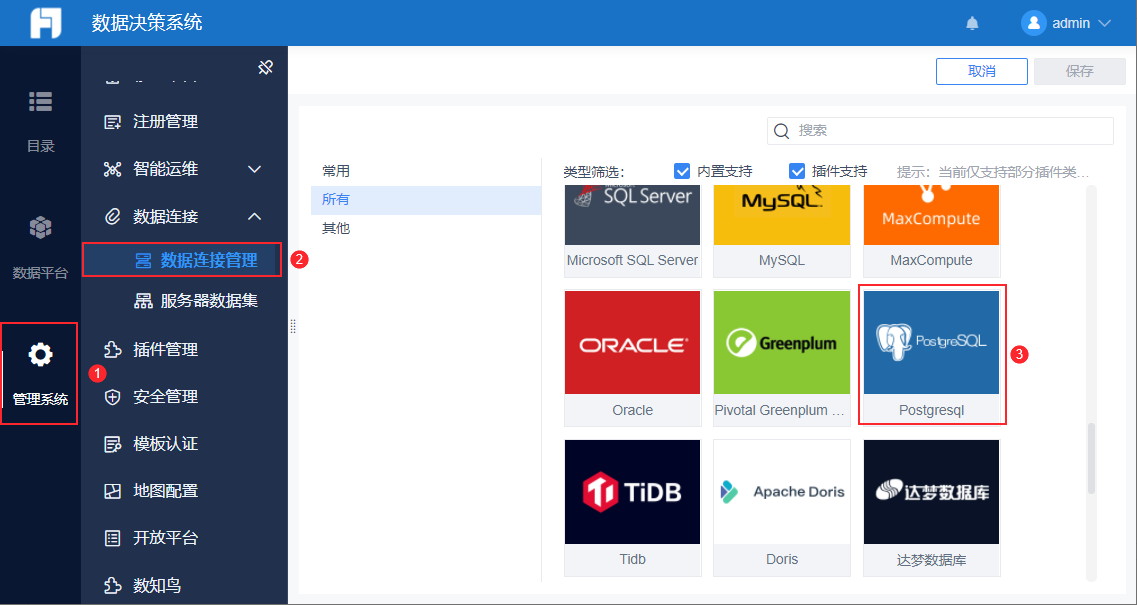
Task: Collapse the 数据连接 chevron
Action: [255, 216]
